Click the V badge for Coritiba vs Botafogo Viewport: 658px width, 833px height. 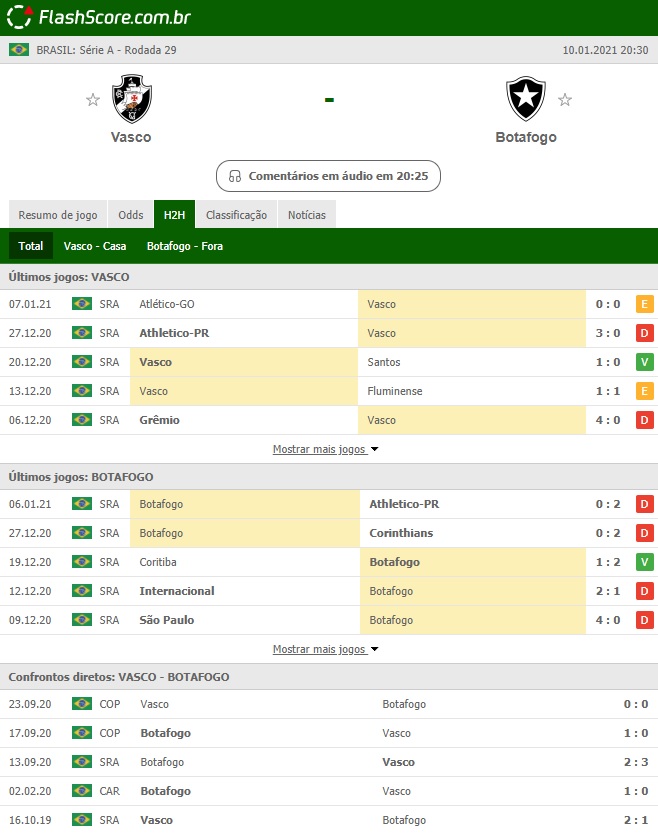[645, 562]
